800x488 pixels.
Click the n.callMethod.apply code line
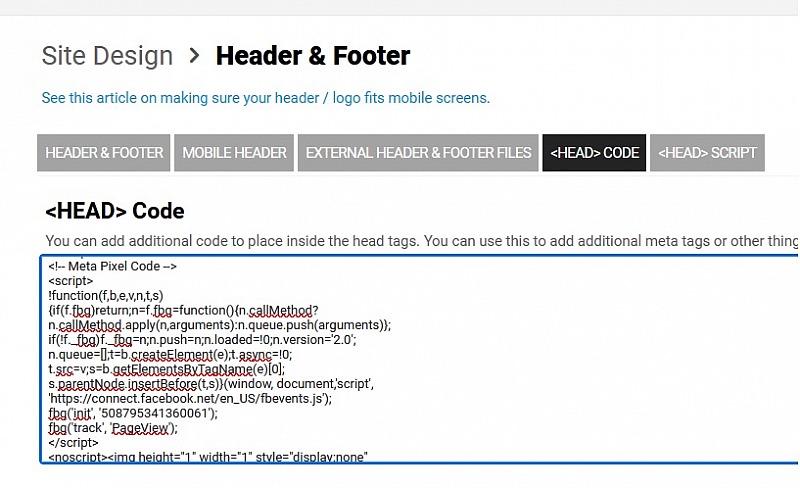219,325
